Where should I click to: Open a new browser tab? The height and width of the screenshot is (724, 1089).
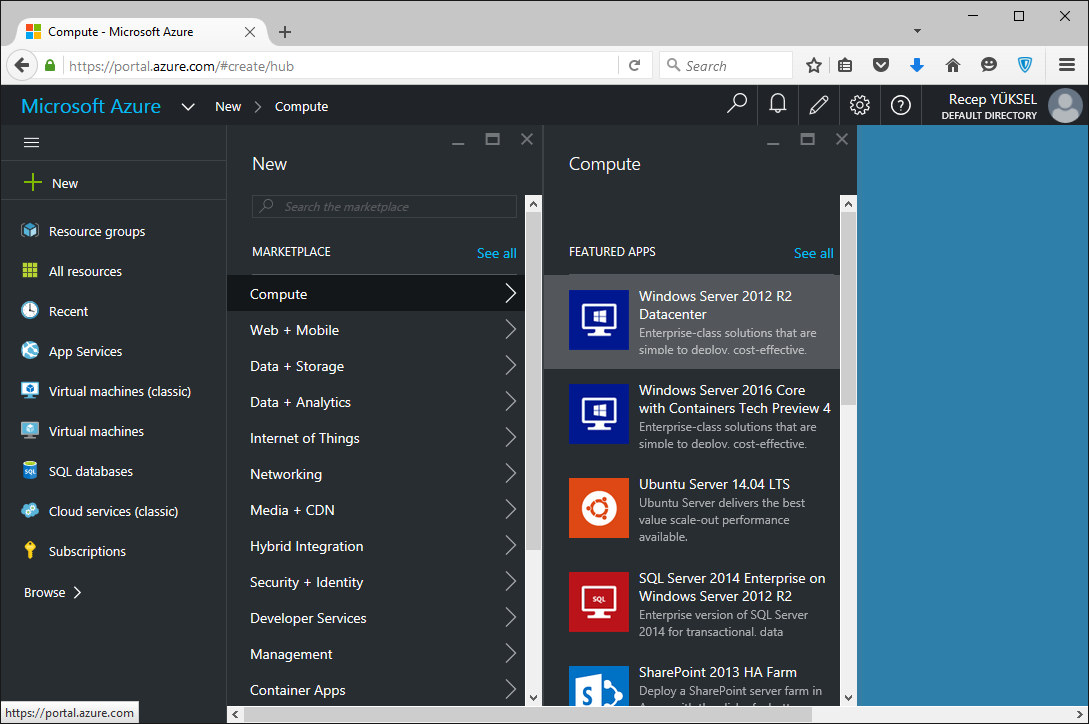tap(285, 32)
